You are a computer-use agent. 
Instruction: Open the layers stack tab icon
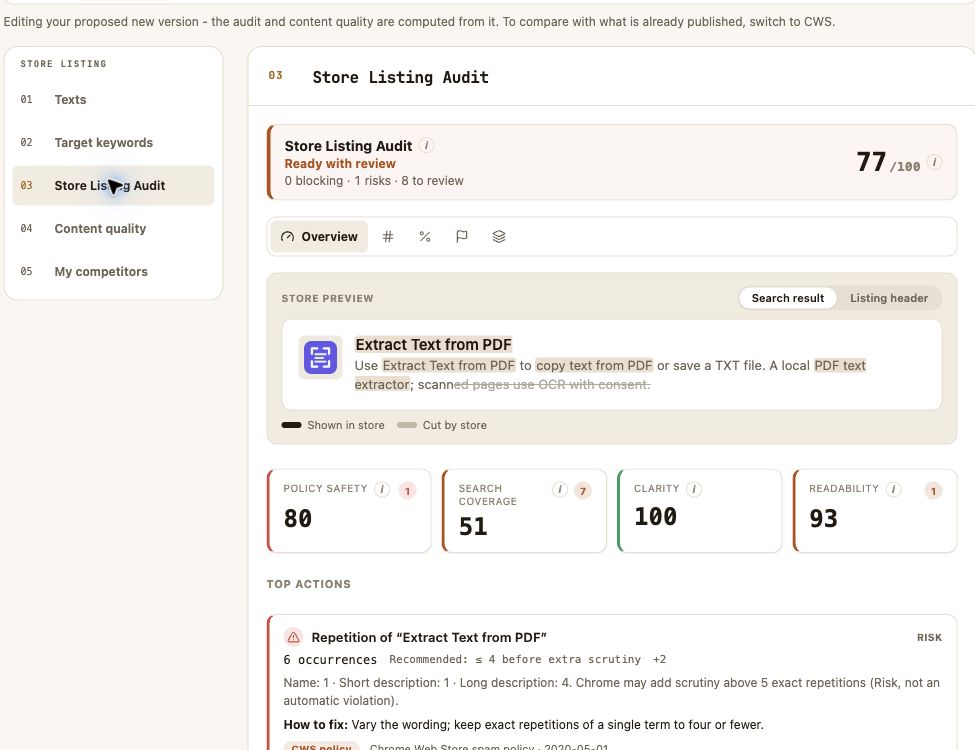pyautogui.click(x=499, y=236)
